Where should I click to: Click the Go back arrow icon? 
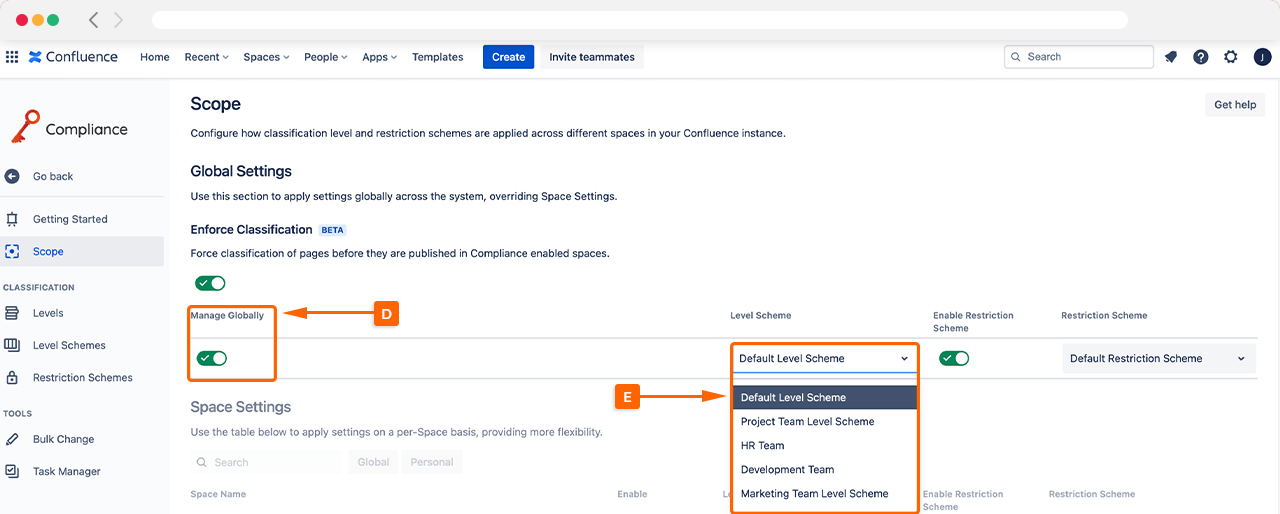pos(12,176)
